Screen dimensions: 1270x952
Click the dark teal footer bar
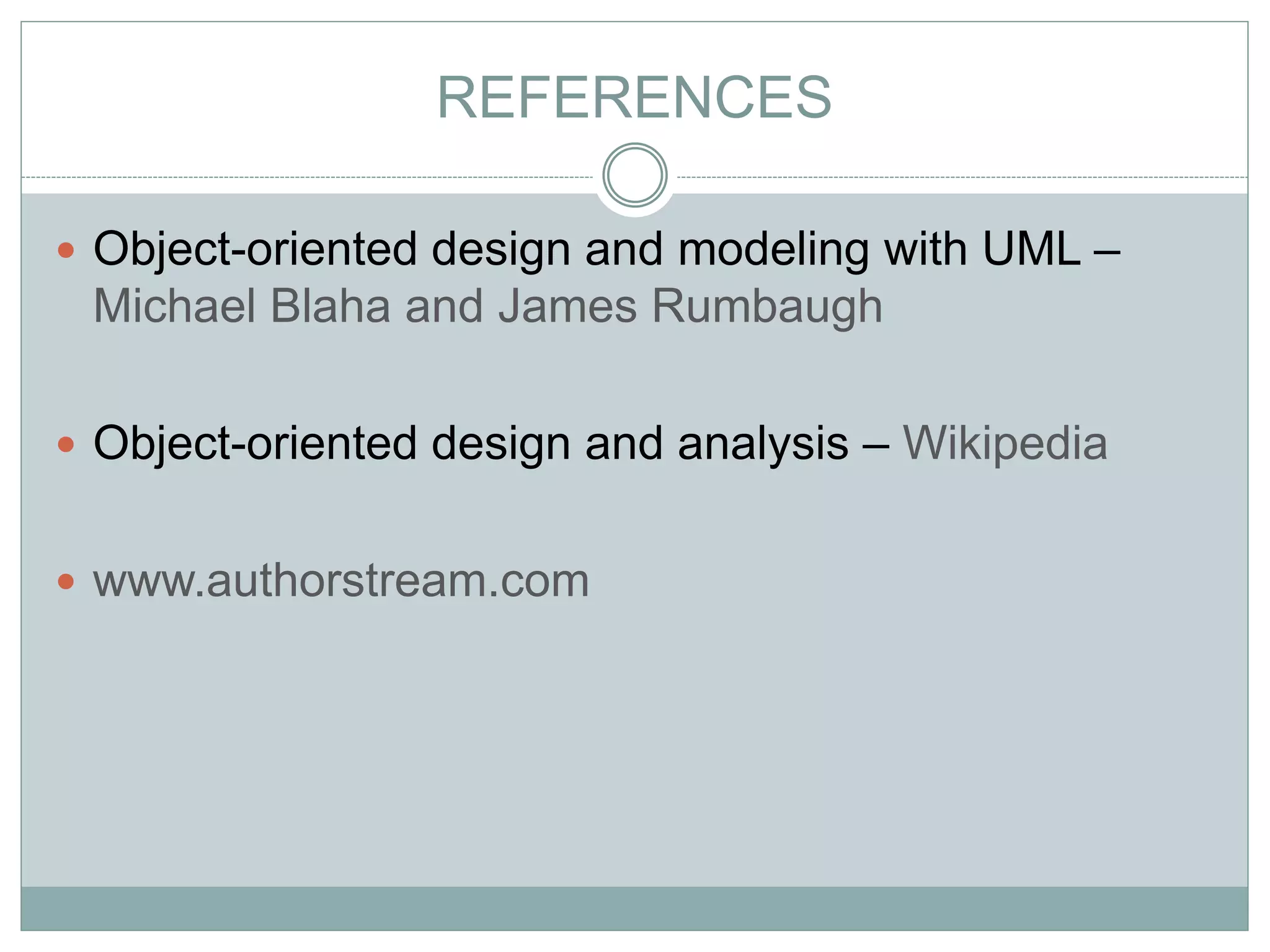(x=634, y=908)
